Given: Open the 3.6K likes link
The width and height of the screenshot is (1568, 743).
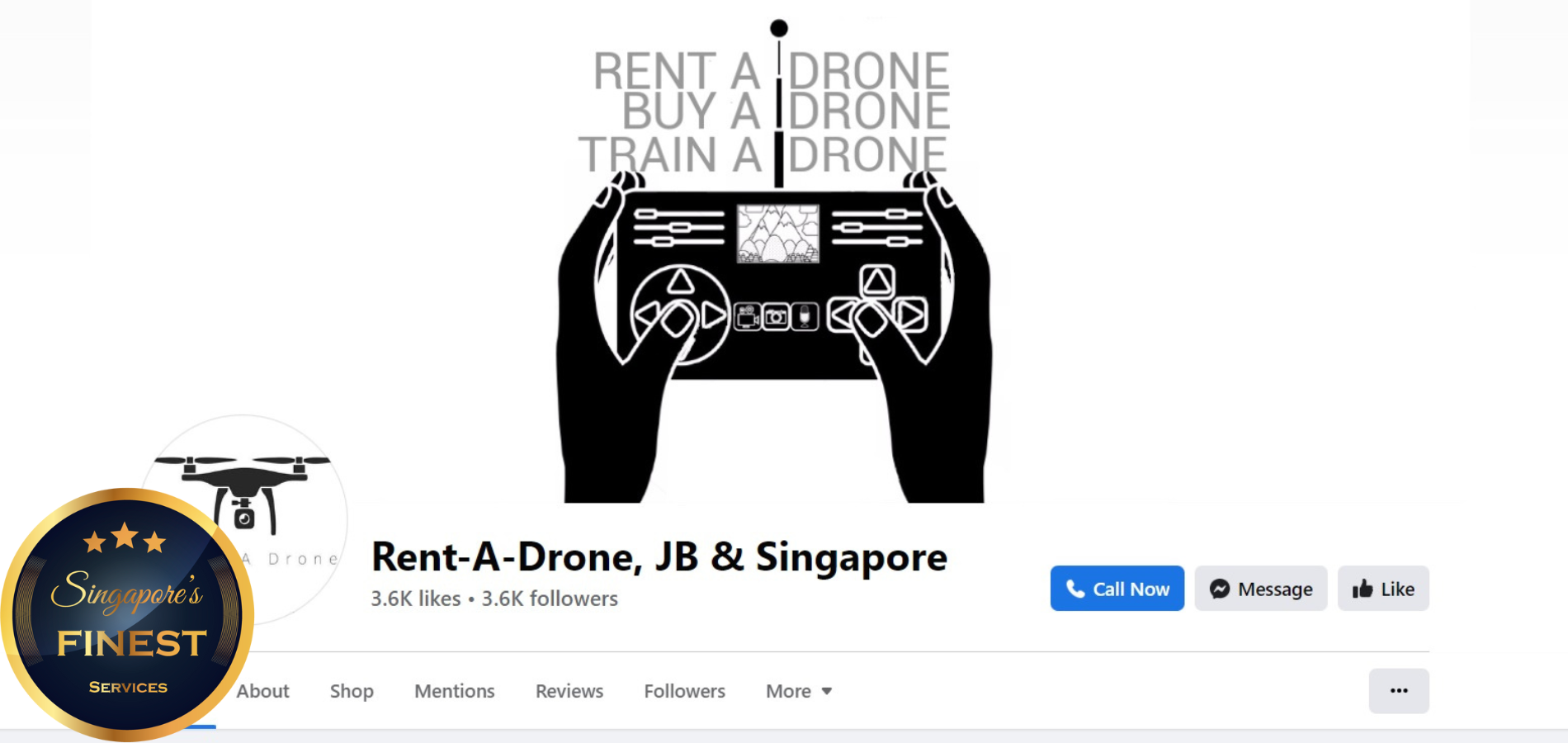Looking at the screenshot, I should click(x=415, y=599).
